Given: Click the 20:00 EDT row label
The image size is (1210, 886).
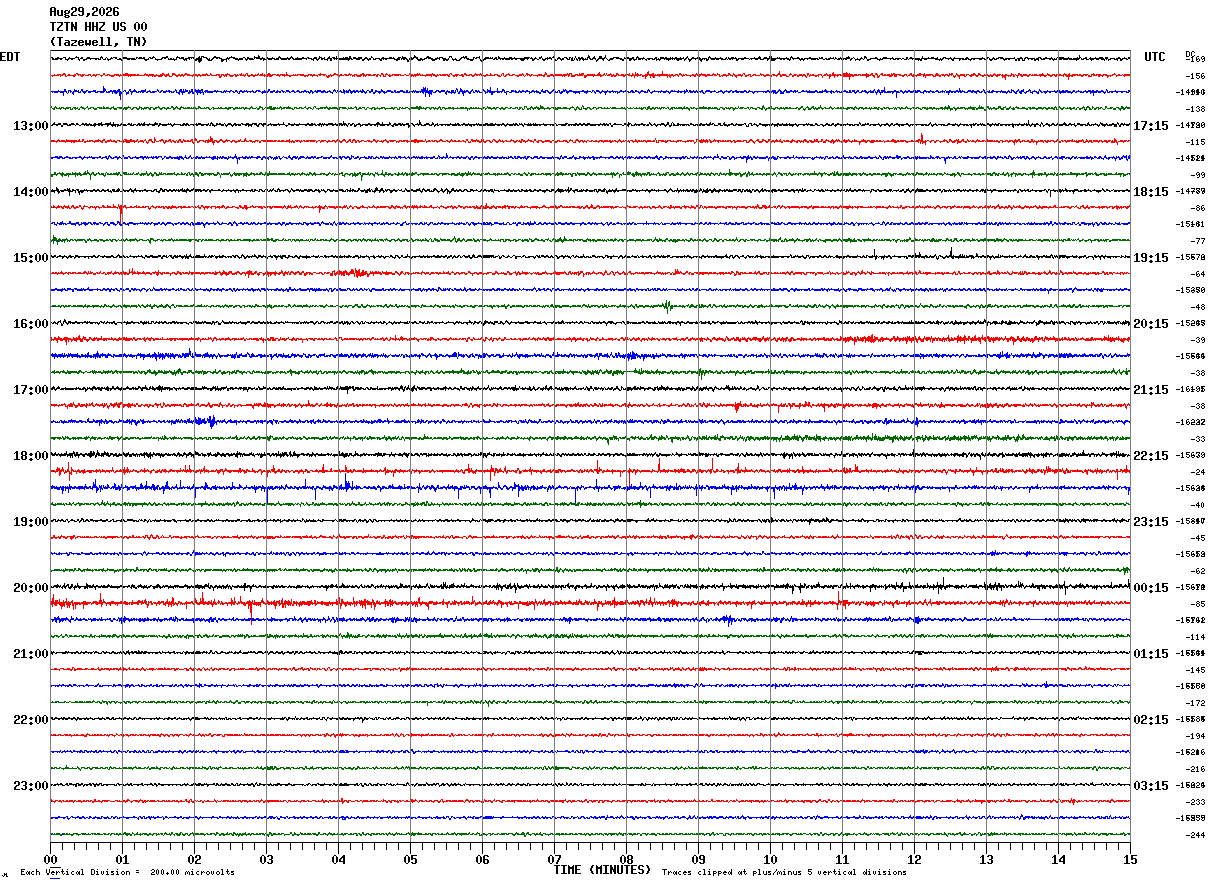Looking at the screenshot, I should coord(30,588).
